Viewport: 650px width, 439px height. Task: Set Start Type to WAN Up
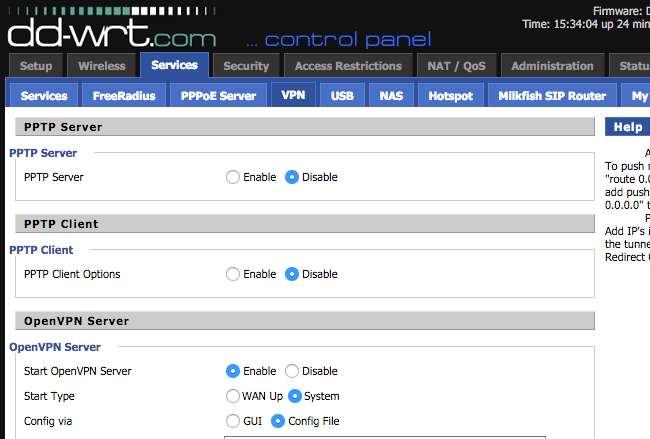233,396
